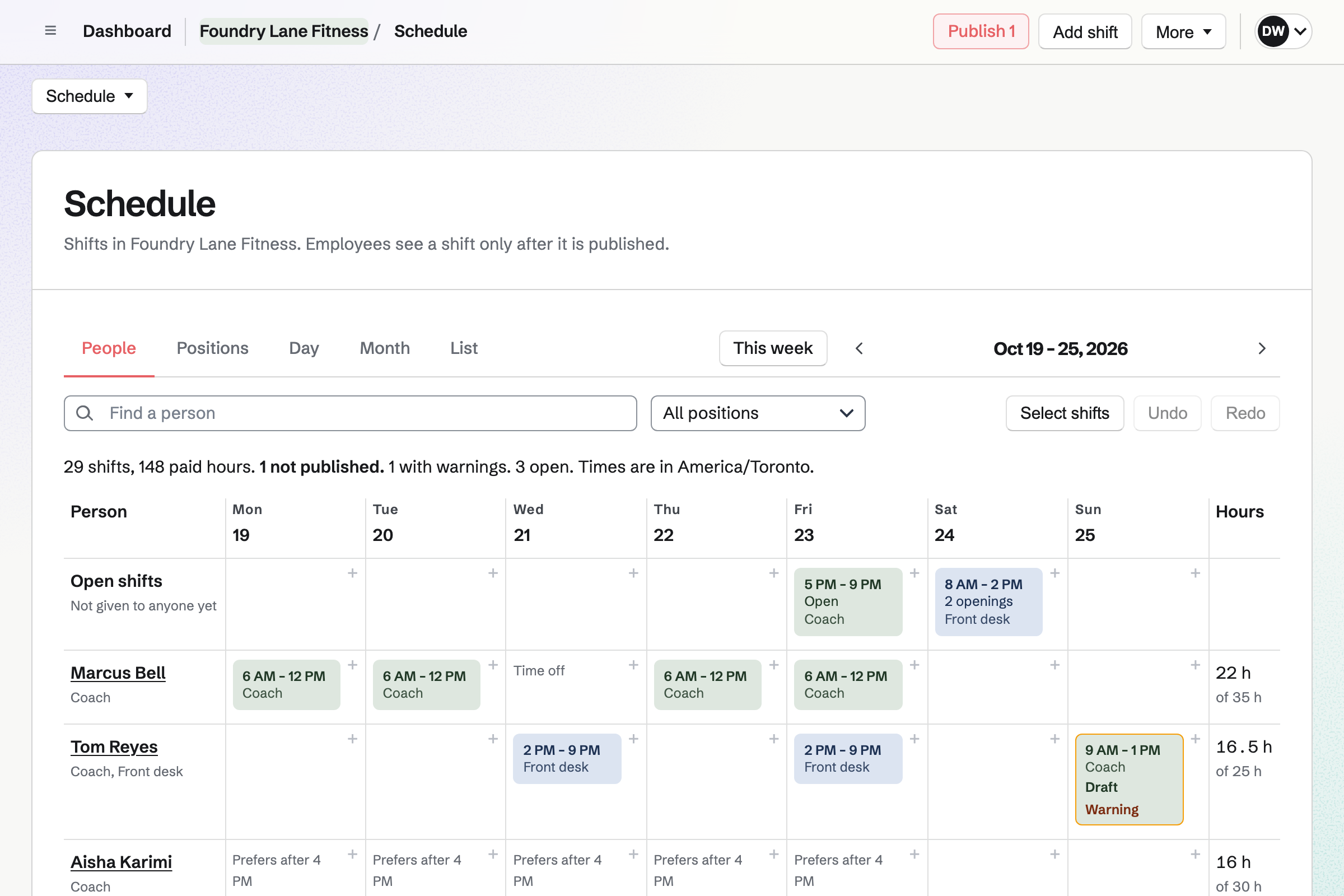Open Tom Reyes's profile link
This screenshot has width=1344, height=896.
[114, 747]
